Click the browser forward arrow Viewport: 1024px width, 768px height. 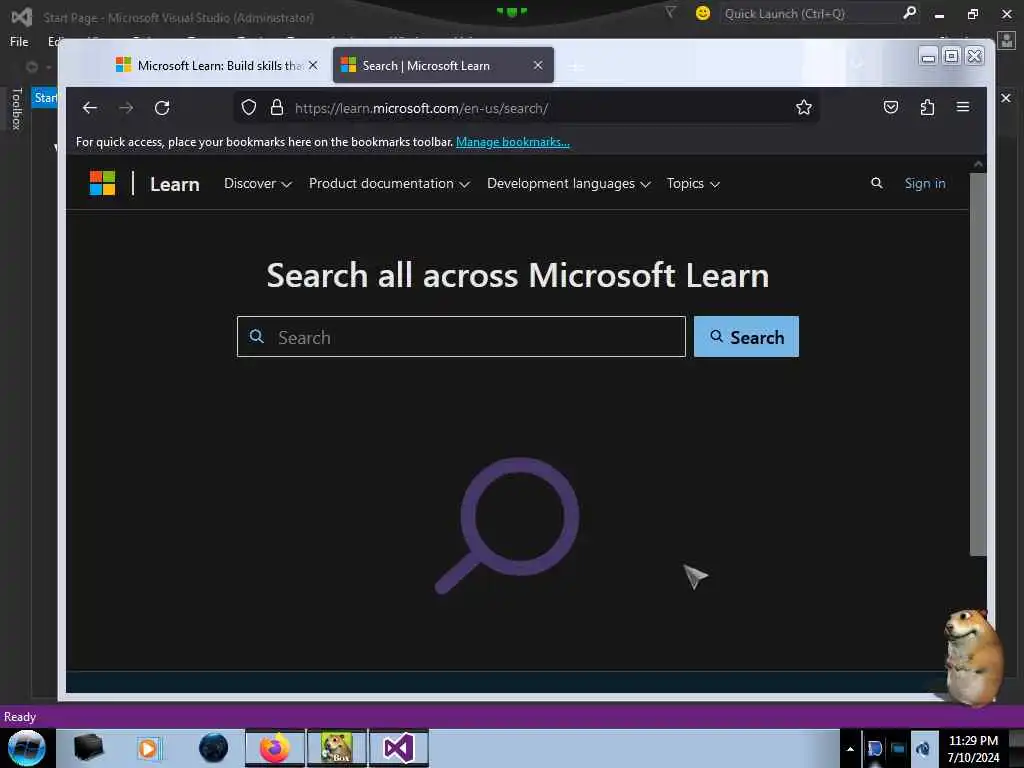pos(126,108)
